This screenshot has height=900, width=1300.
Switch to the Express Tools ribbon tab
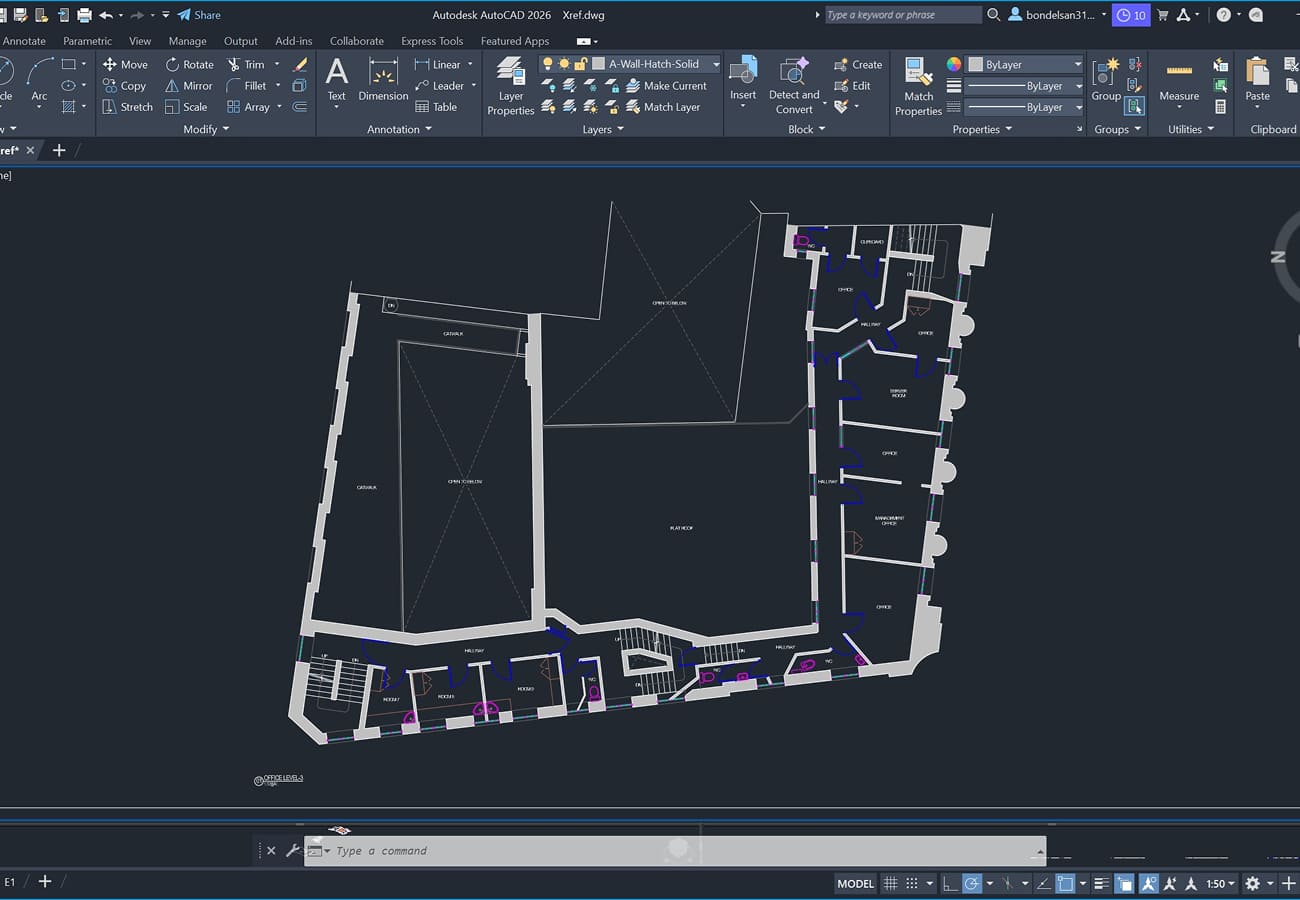(x=432, y=41)
